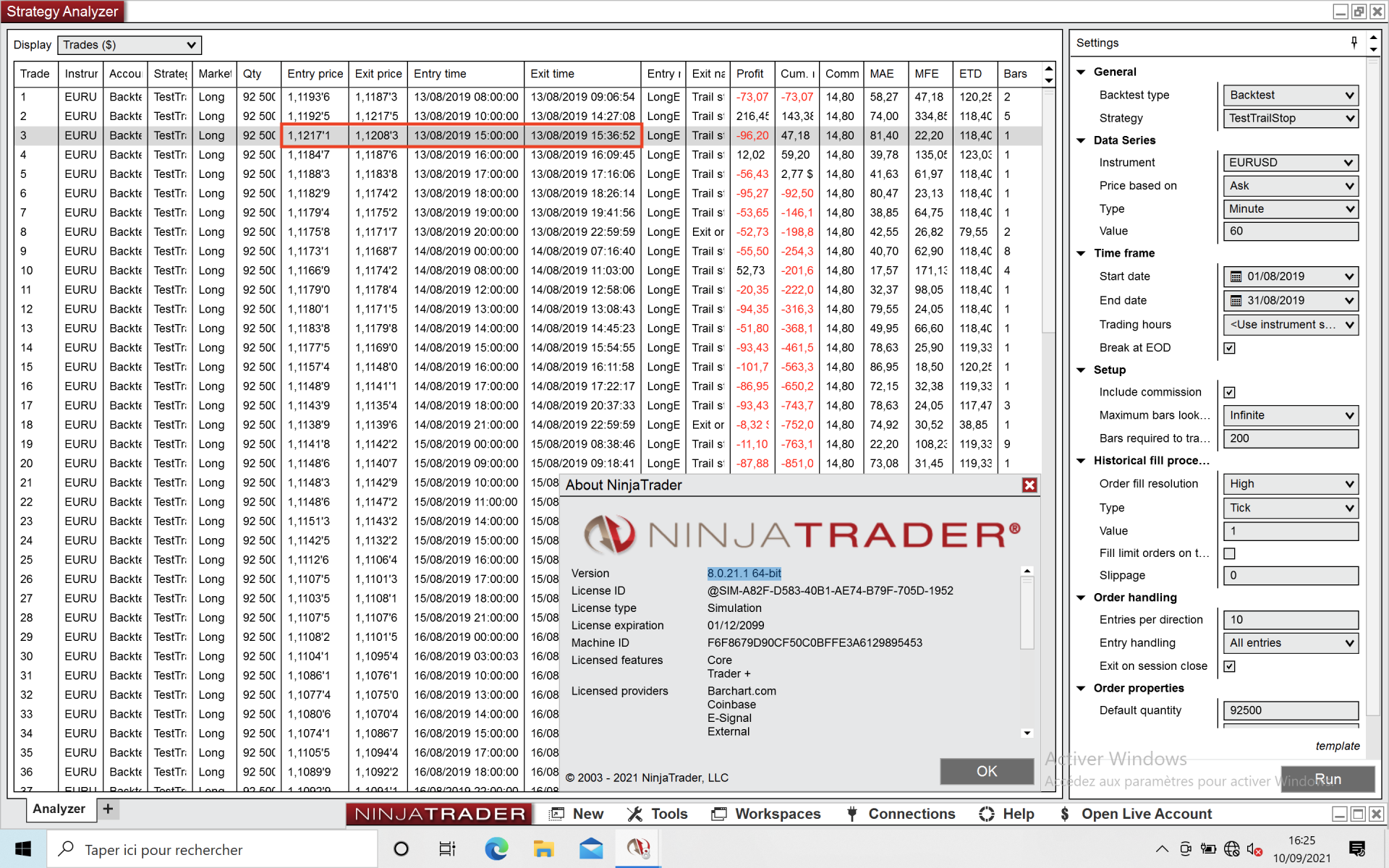The image size is (1389, 868).
Task: Open the Tools menu wrench icon
Action: (634, 814)
